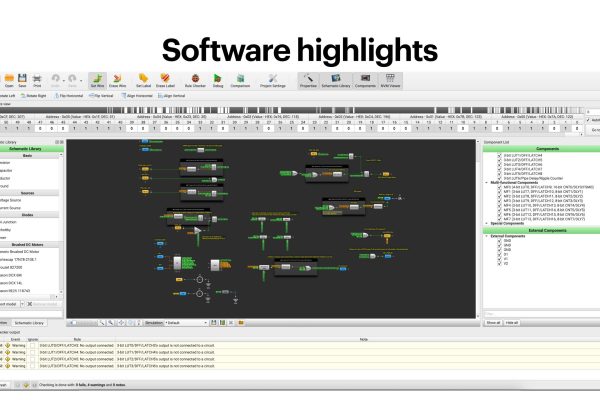
Task: Uncheck the 3-bit LUT2/DFF/LATCH5 component checkbox
Action: (499, 160)
